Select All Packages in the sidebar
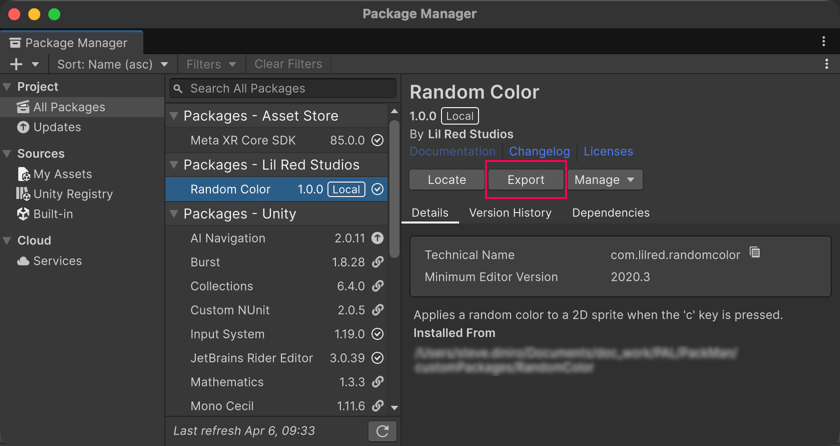 [82, 107]
